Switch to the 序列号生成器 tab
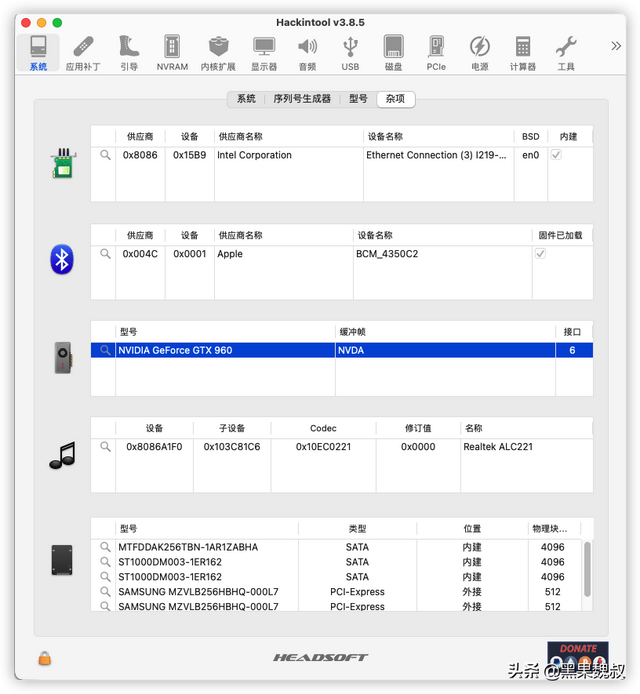 coord(302,99)
